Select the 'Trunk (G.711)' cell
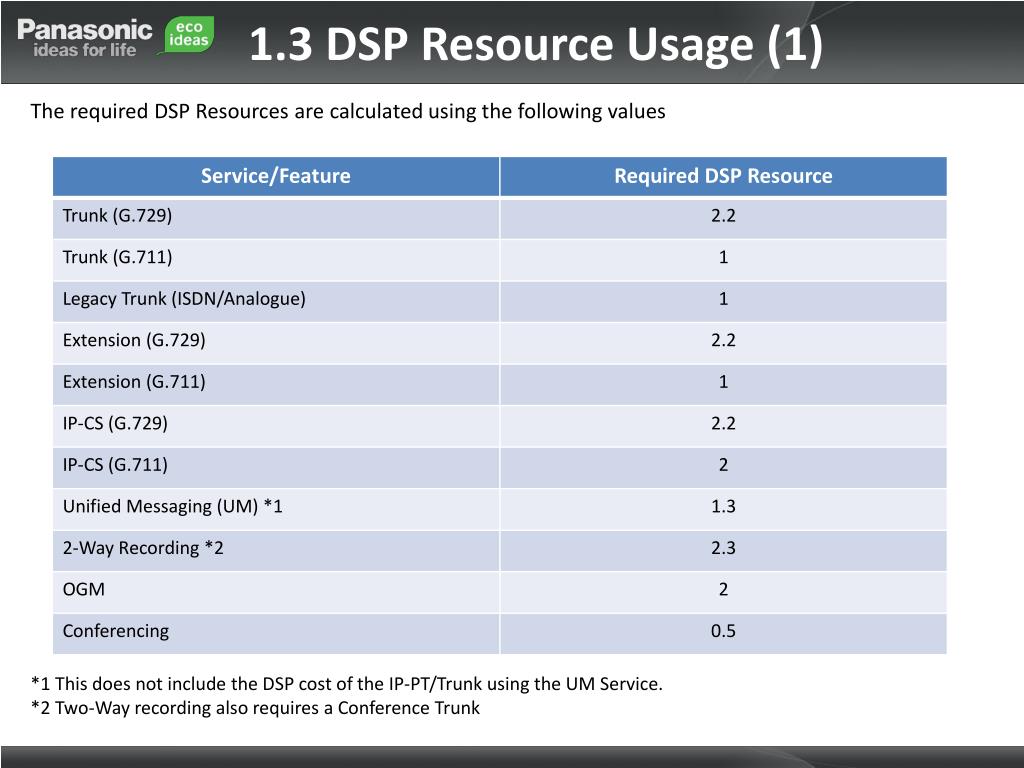Screen dimensions: 1024x768 (276, 259)
